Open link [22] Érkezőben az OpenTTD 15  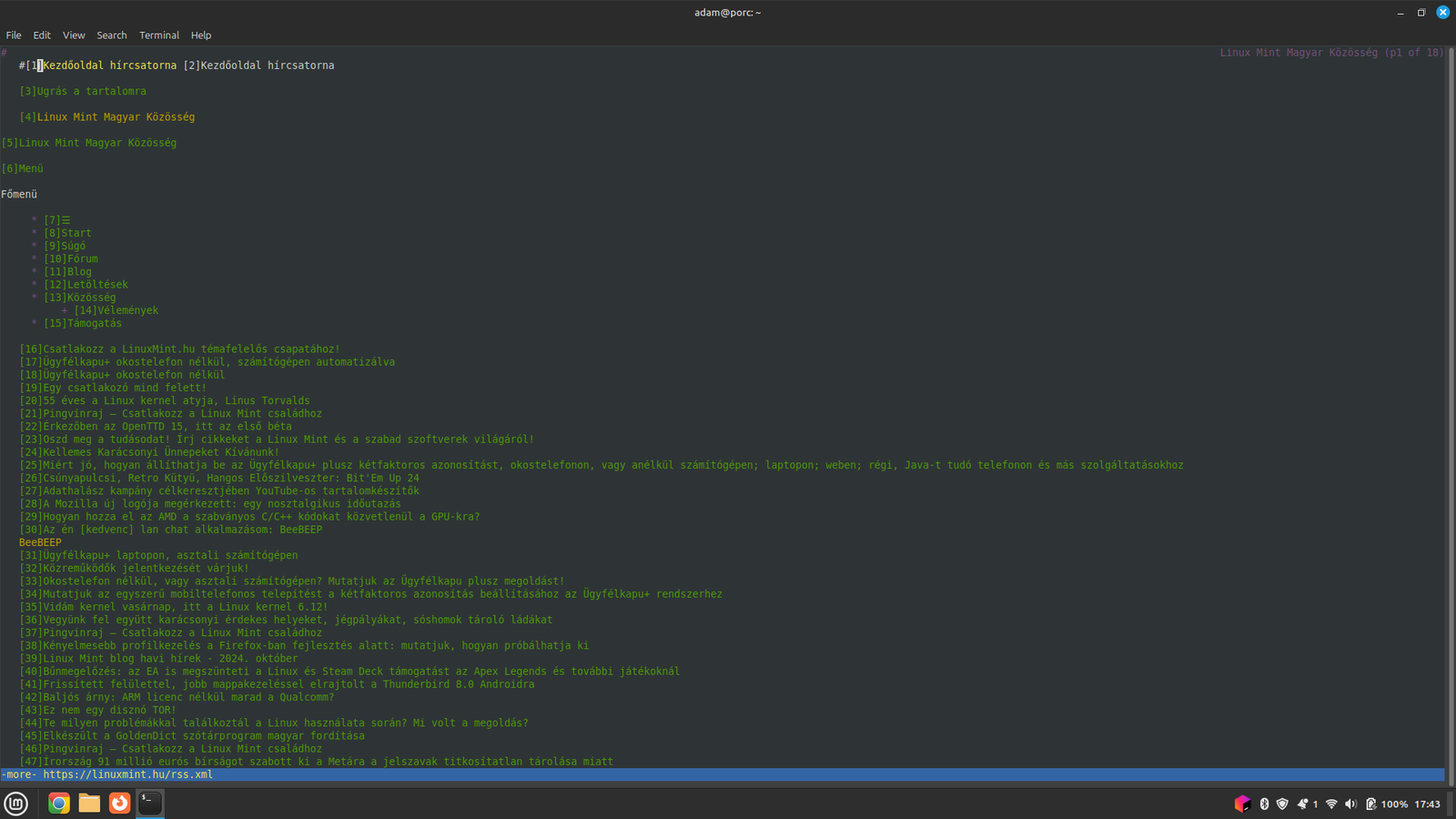click(x=156, y=426)
